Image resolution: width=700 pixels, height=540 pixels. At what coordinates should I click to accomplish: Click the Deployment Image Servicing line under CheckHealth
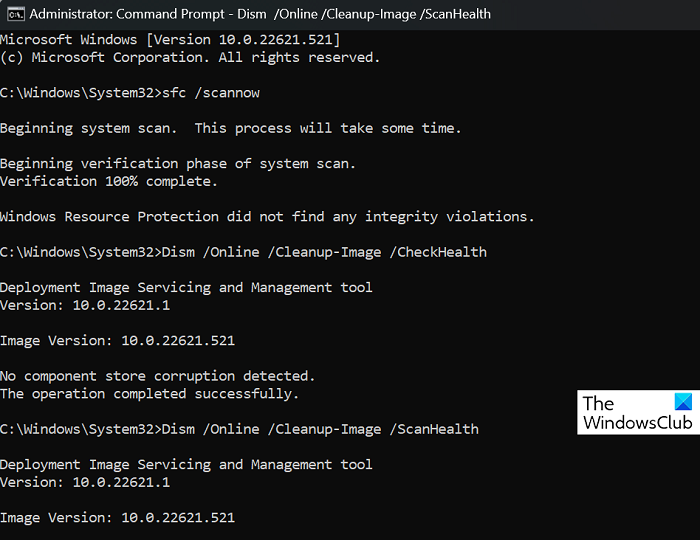pos(186,287)
